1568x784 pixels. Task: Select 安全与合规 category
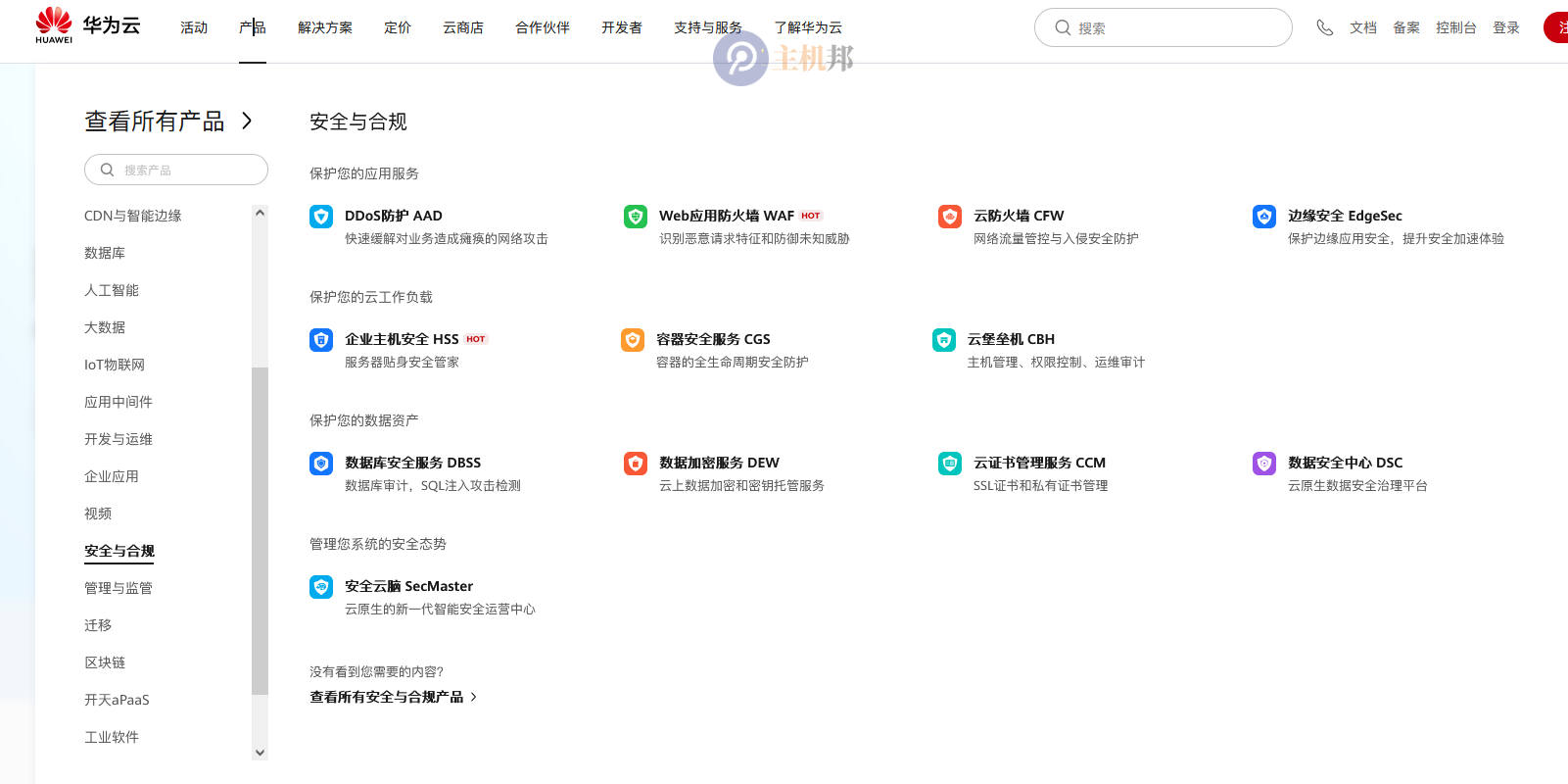[x=119, y=551]
